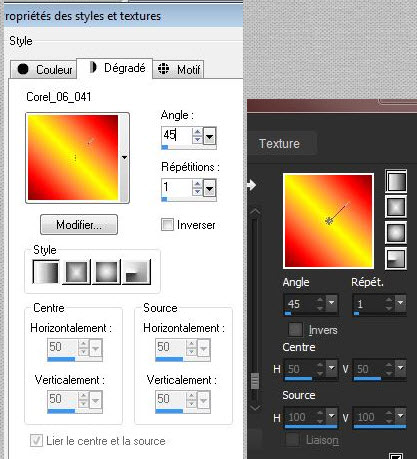This screenshot has height=459, width=417.
Task: Open the Répétitions dropdown arrow
Action: [210, 188]
